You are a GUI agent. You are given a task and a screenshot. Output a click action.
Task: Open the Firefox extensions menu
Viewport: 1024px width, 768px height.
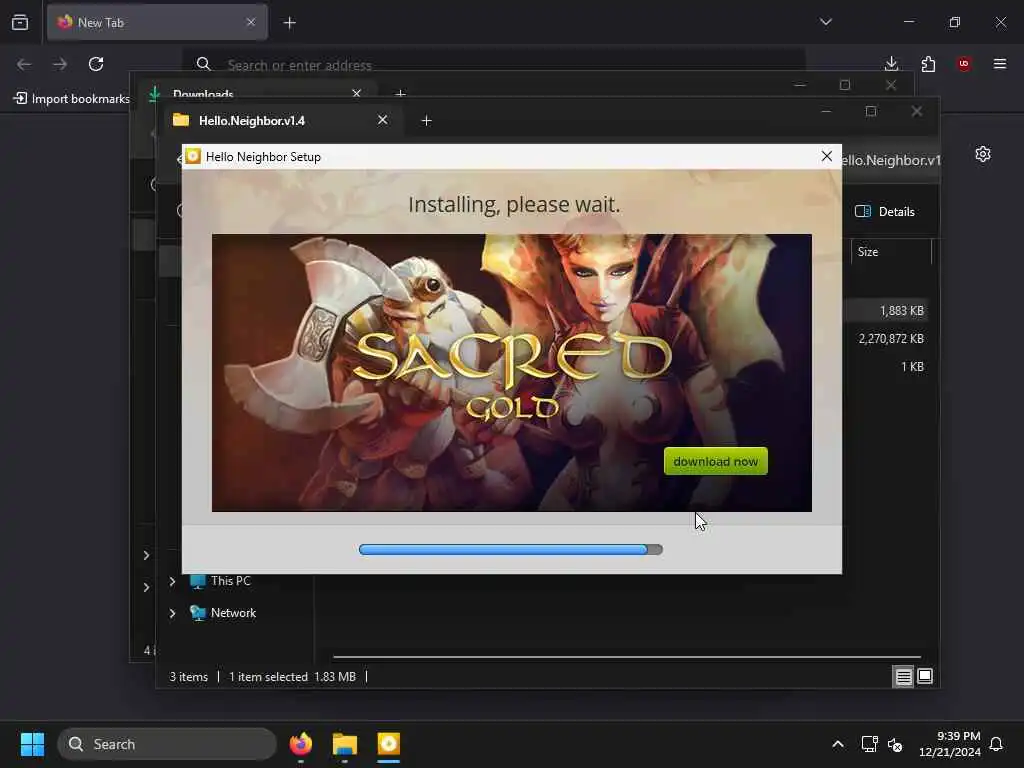[928, 63]
